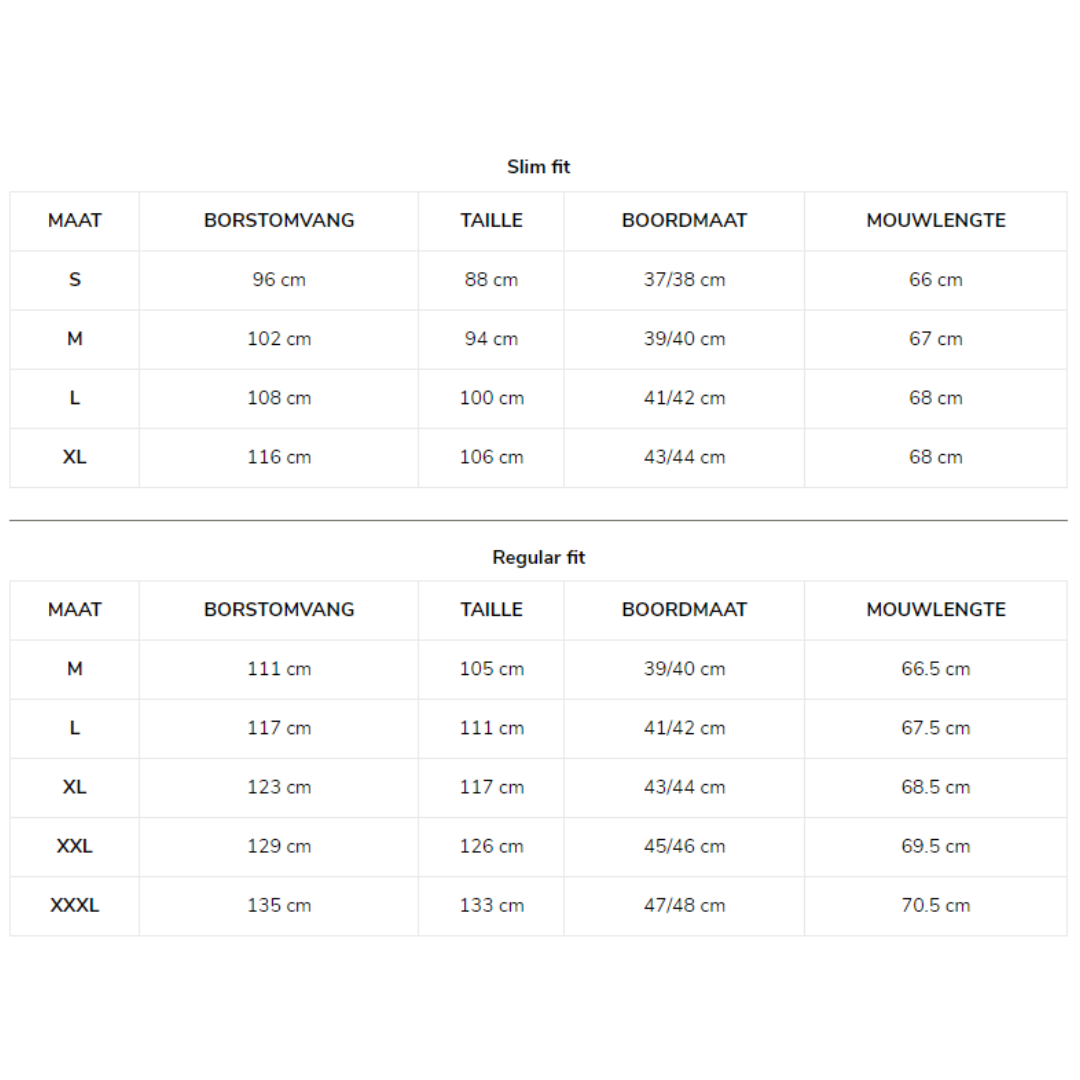Click the 66.5 cm mouwlengte cell
Image resolution: width=1080 pixels, height=1080 pixels.
pyautogui.click(x=935, y=669)
